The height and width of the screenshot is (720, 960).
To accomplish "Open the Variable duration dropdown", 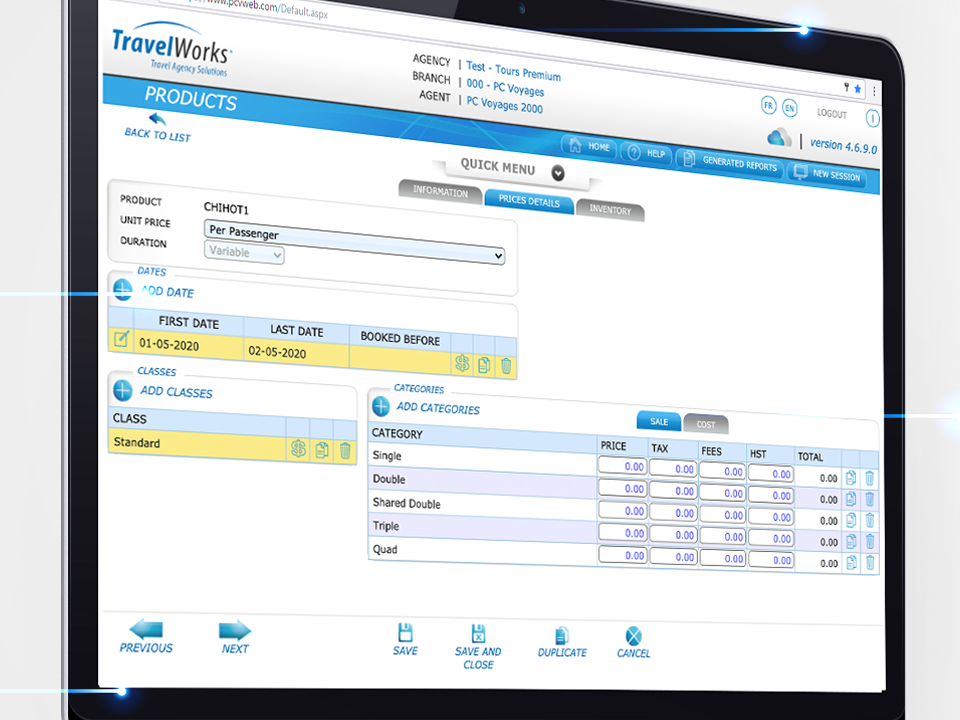I will [x=243, y=253].
